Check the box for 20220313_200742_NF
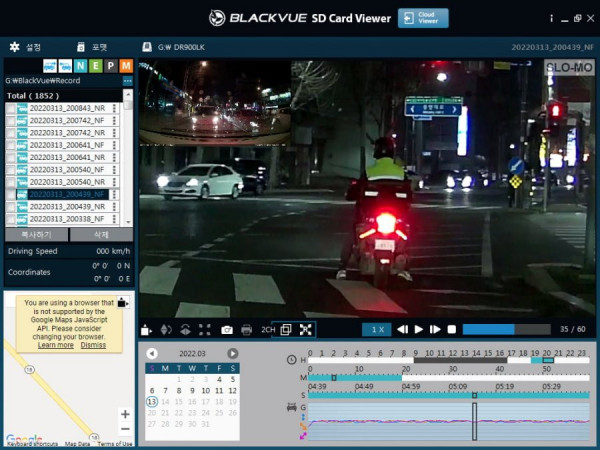Viewport: 600px width, 450px height. [10, 121]
